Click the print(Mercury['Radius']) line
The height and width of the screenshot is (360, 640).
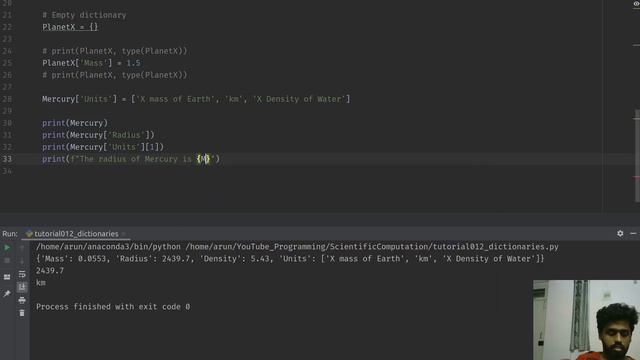(98, 135)
